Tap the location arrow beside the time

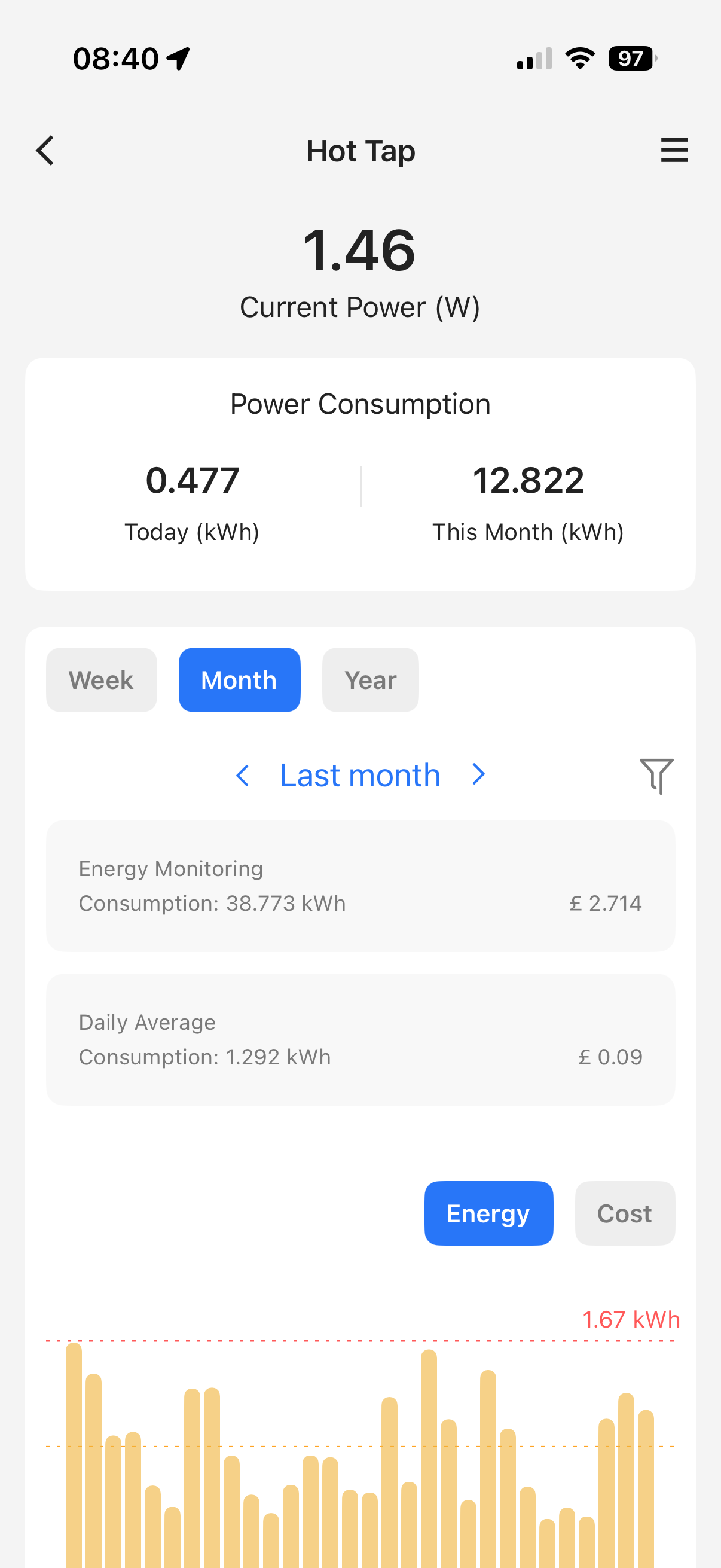tap(178, 59)
